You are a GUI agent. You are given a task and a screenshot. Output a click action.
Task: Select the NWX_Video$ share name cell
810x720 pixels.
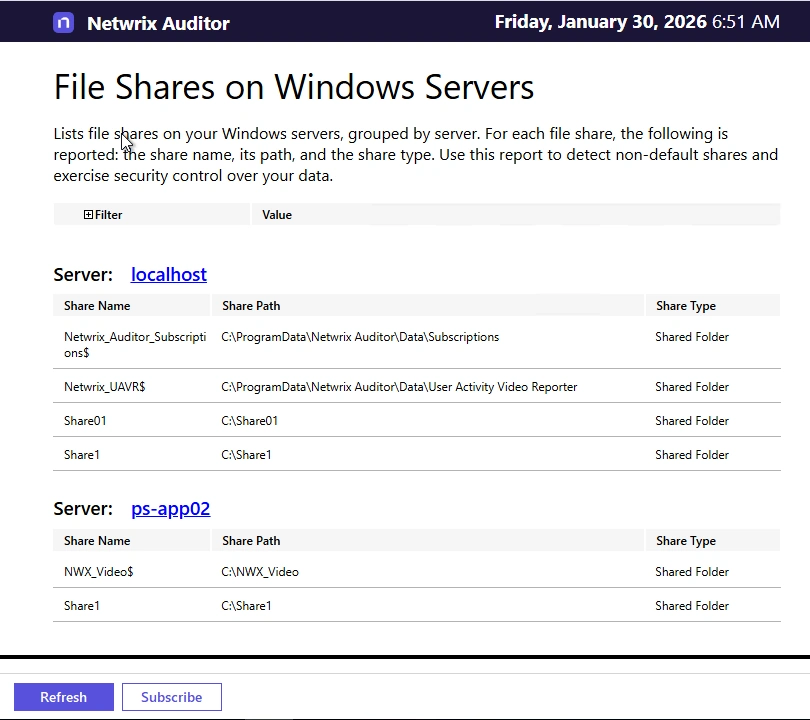99,572
